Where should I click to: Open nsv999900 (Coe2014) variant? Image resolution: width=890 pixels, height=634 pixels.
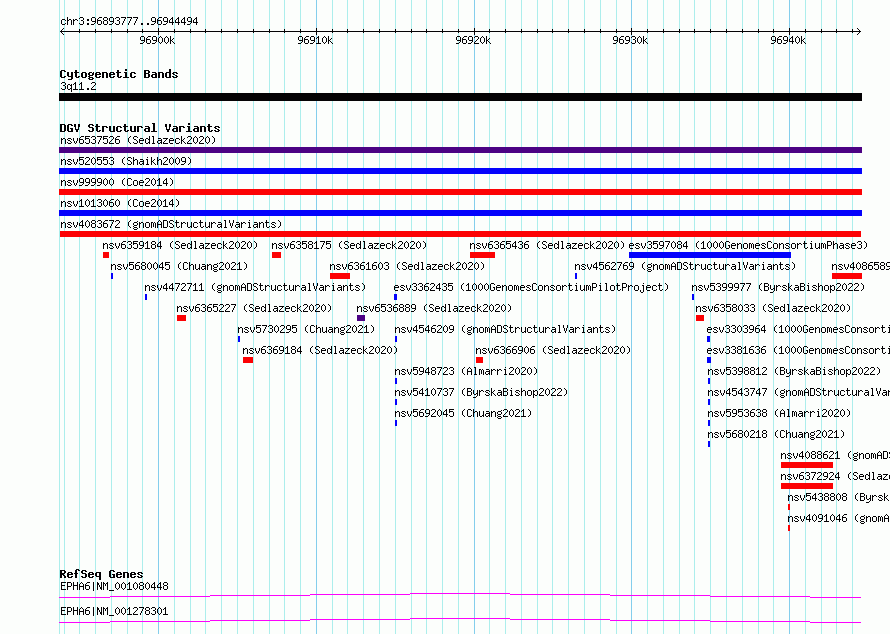[x=117, y=182]
